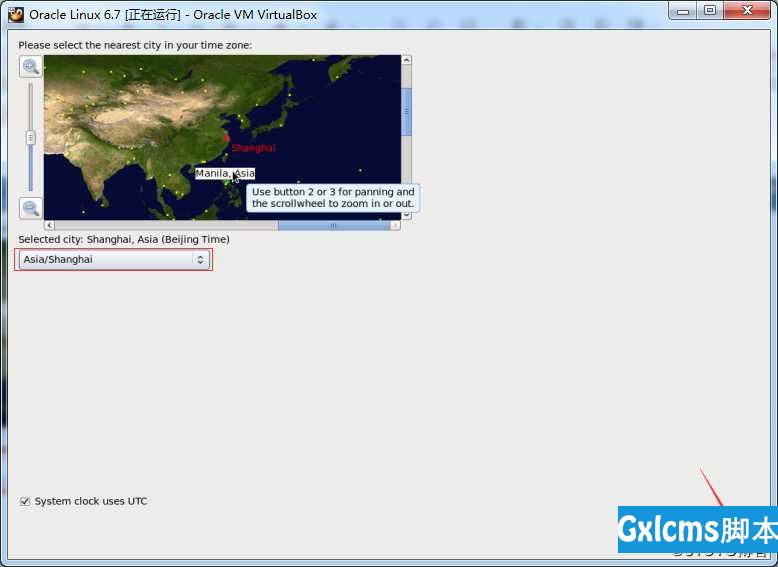Click the VirtualBox window title icon
This screenshot has width=778, height=567.
pos(16,14)
